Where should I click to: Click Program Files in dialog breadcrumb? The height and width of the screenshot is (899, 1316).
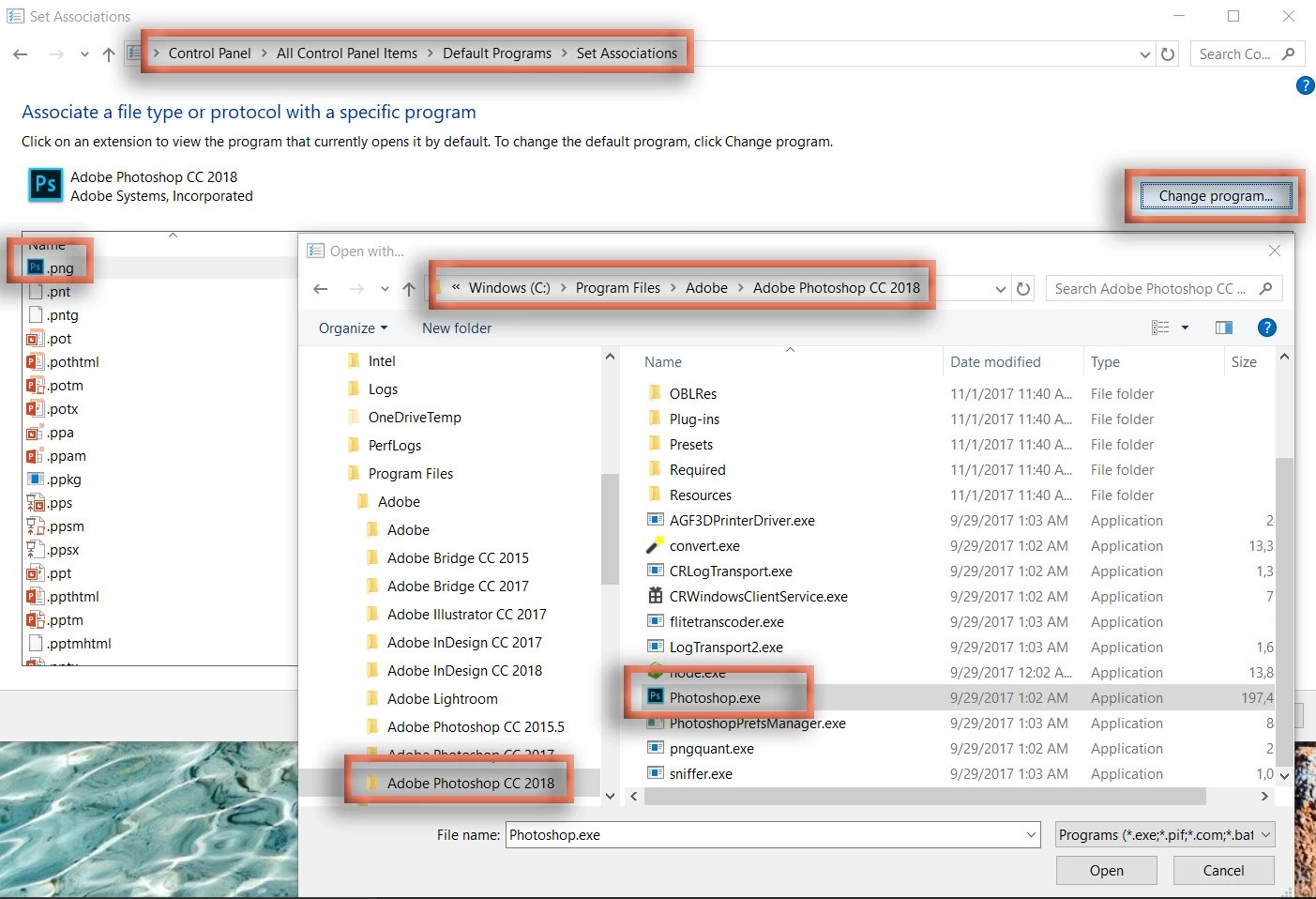pos(618,288)
